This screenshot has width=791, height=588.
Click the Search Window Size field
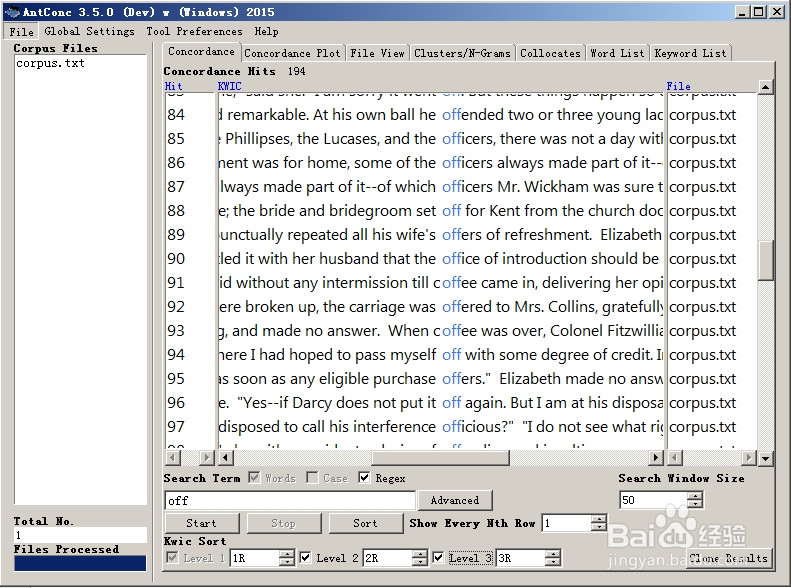tap(653, 500)
